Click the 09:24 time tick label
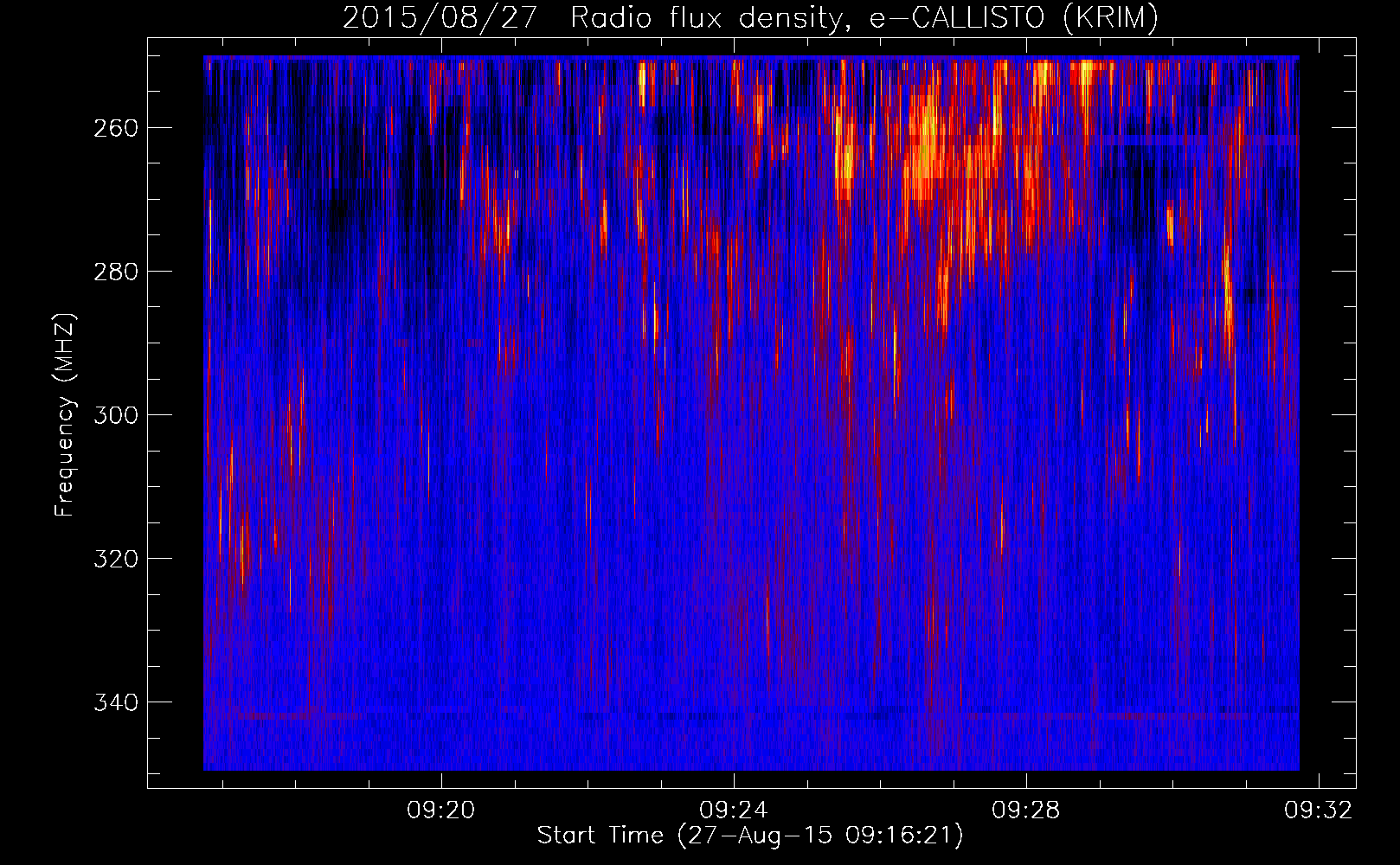 point(734,811)
